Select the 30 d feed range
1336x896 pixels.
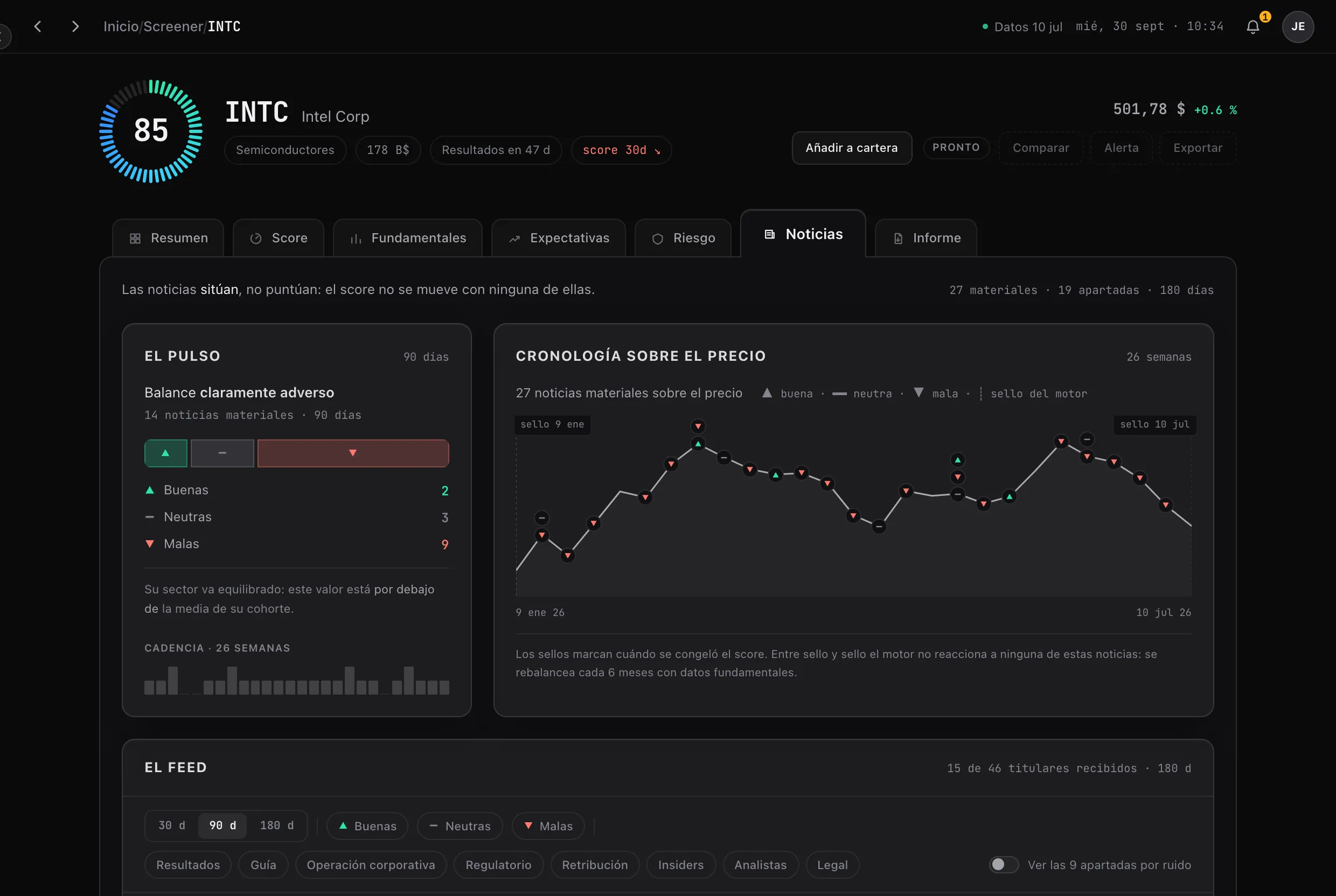click(x=171, y=825)
